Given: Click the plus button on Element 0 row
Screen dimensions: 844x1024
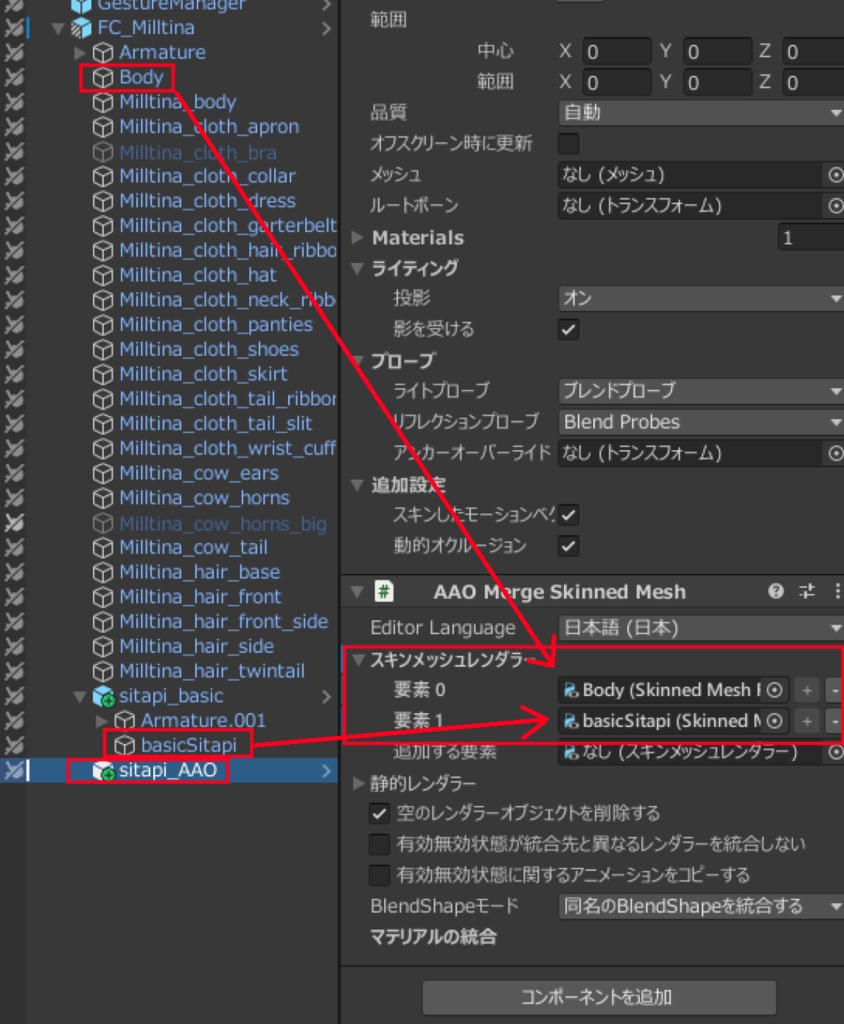Looking at the screenshot, I should tap(807, 690).
